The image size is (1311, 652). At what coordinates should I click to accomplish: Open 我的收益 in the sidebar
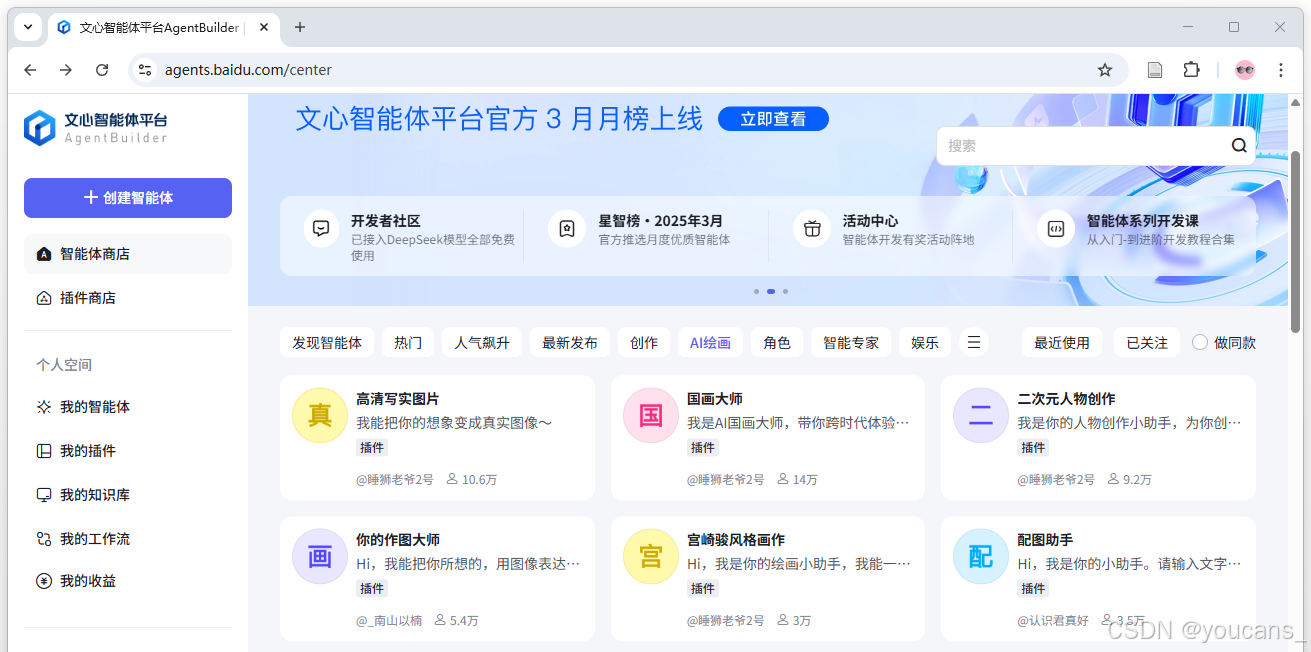coord(128,581)
